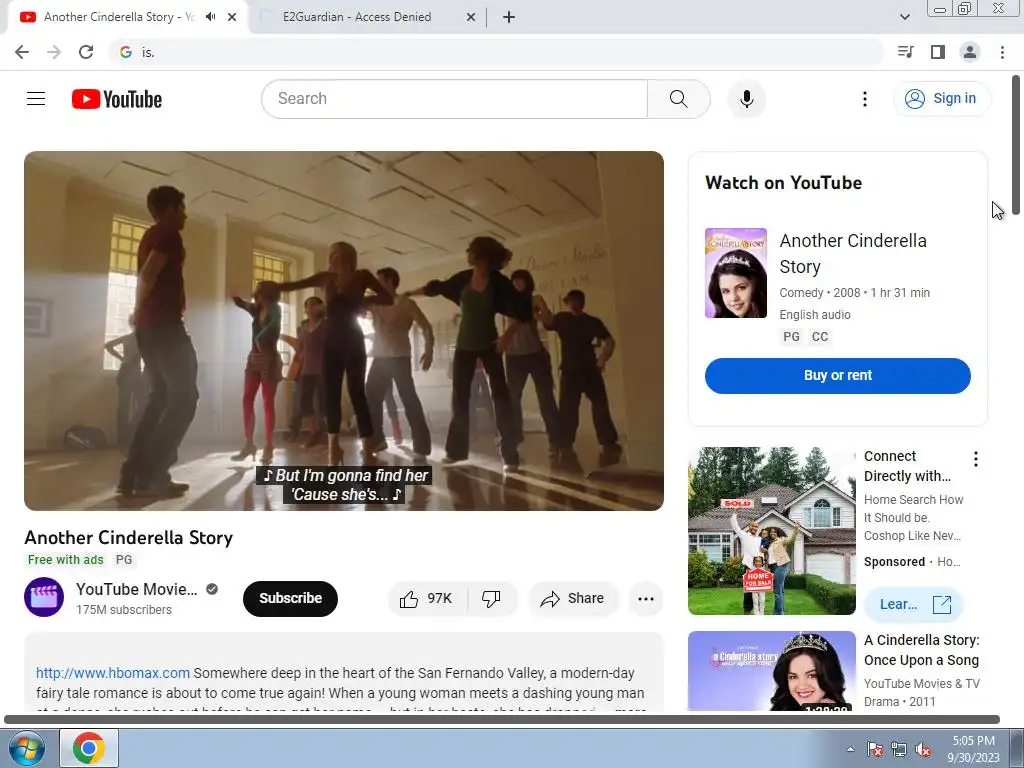The height and width of the screenshot is (768, 1024).
Task: Click the search magnifier button
Action: pyautogui.click(x=679, y=99)
